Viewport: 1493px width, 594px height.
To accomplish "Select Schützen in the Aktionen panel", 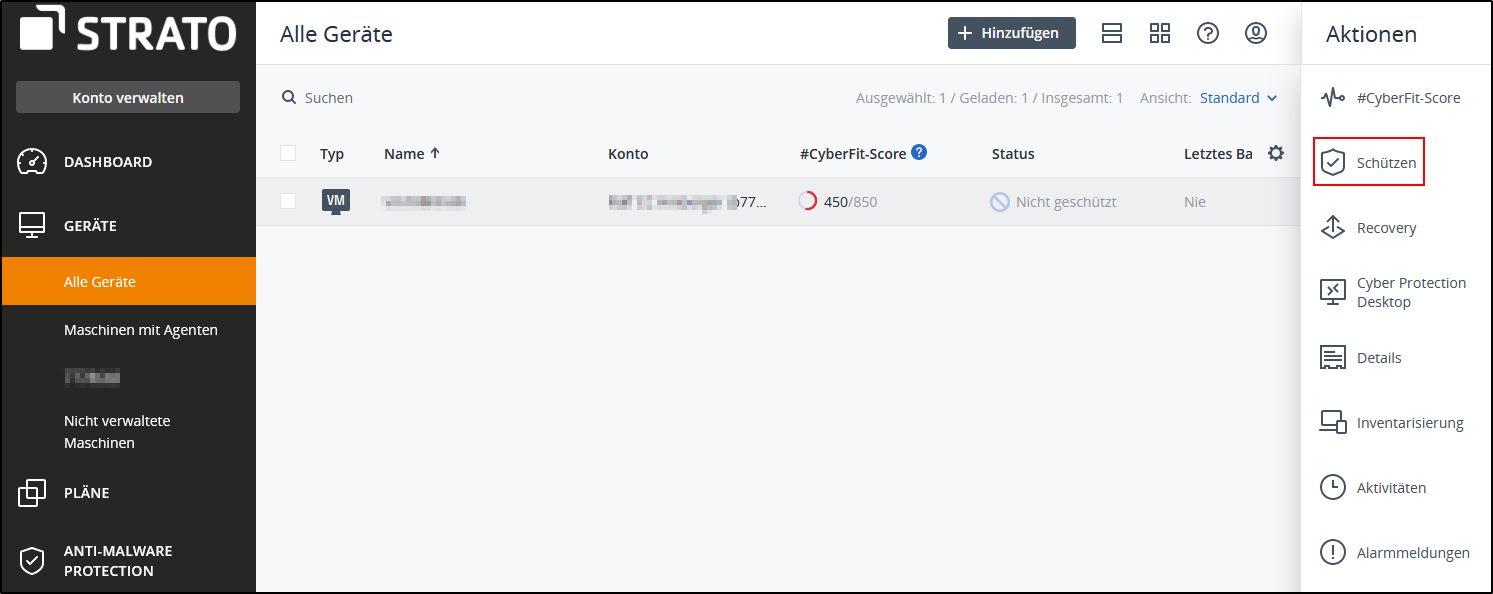I will (1369, 163).
